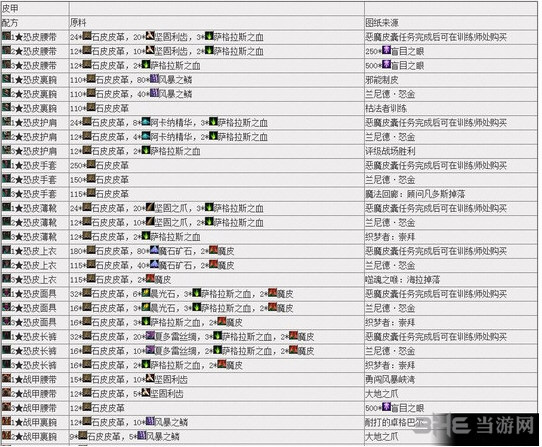Click 兰尼德·怒金 in the 2★恐皮裹腕 row

390,94
